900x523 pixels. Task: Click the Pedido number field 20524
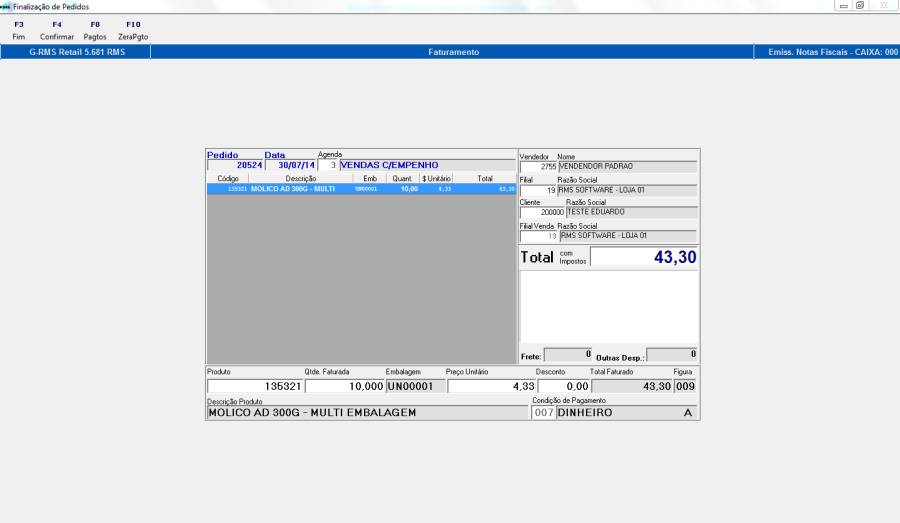[235, 165]
